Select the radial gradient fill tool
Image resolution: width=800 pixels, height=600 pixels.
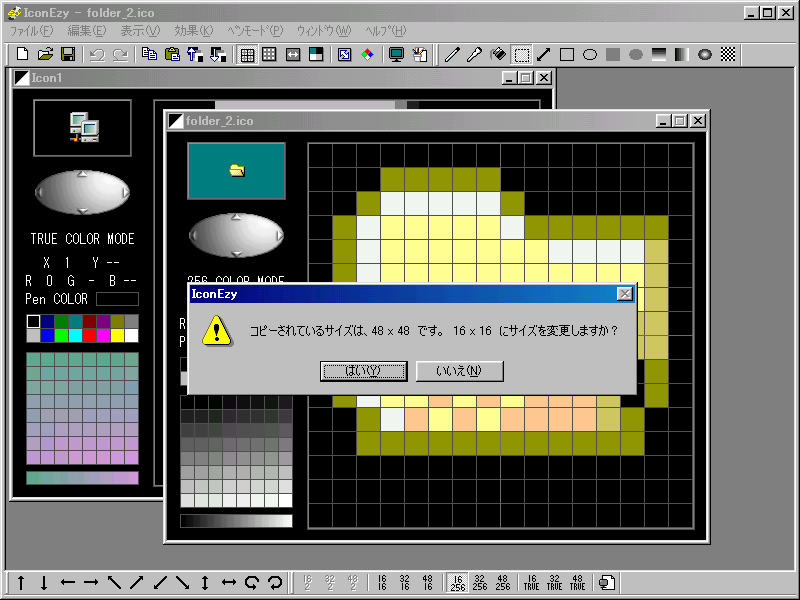[705, 54]
